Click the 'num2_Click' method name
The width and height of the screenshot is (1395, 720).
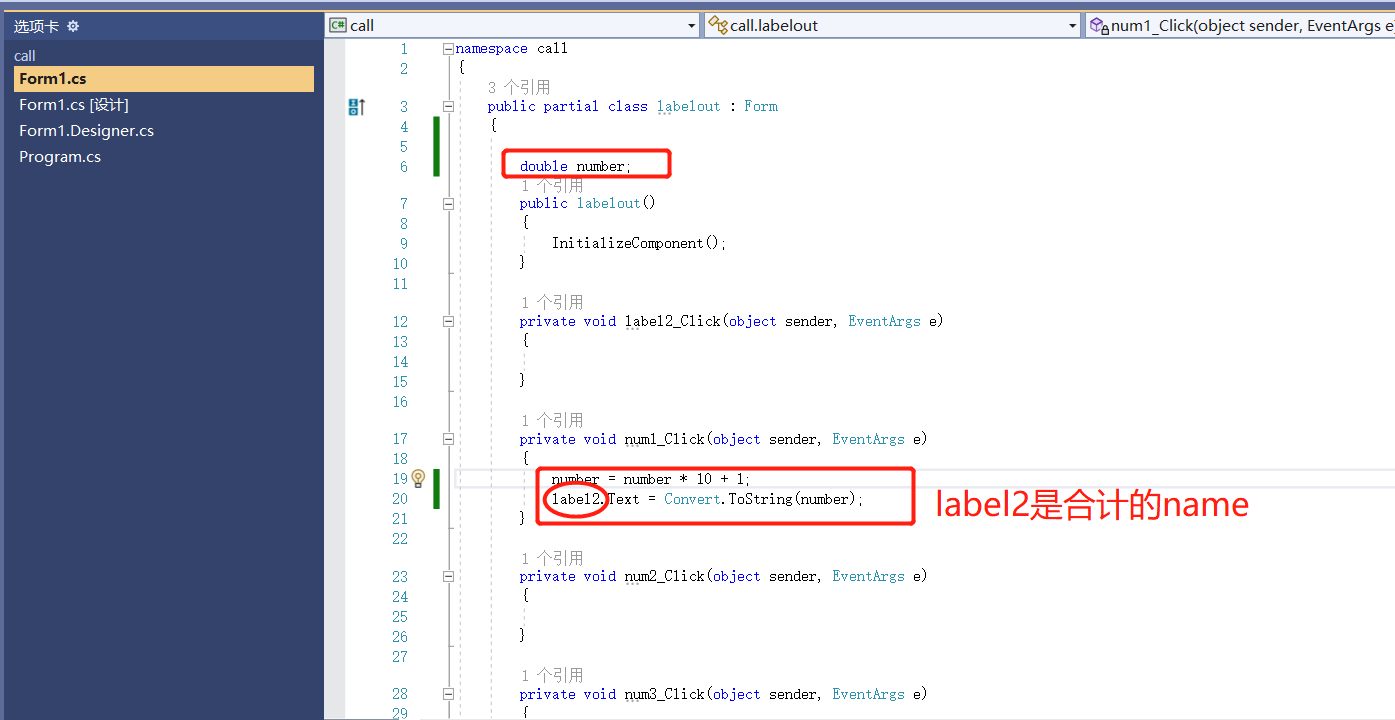(665, 576)
